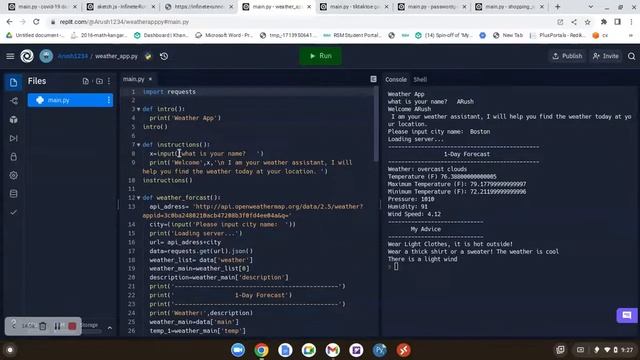
Task: Open the Settings gear sidebar icon
Action: coord(13,176)
